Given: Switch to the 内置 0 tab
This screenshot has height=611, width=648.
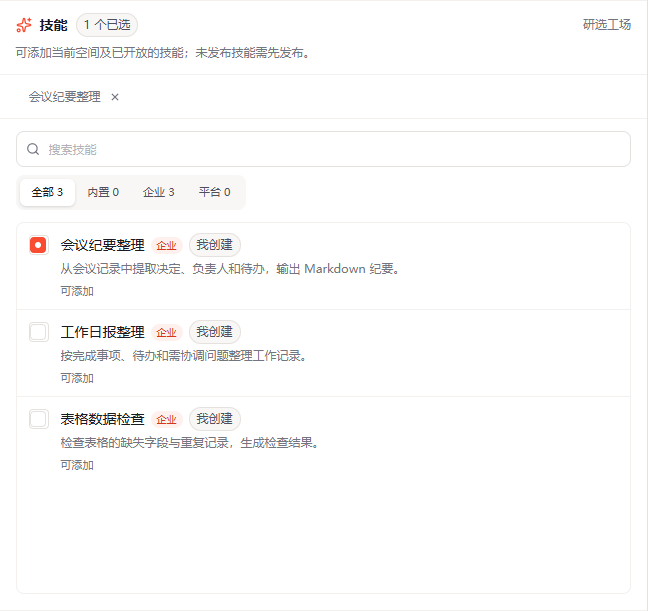Looking at the screenshot, I should [x=103, y=192].
